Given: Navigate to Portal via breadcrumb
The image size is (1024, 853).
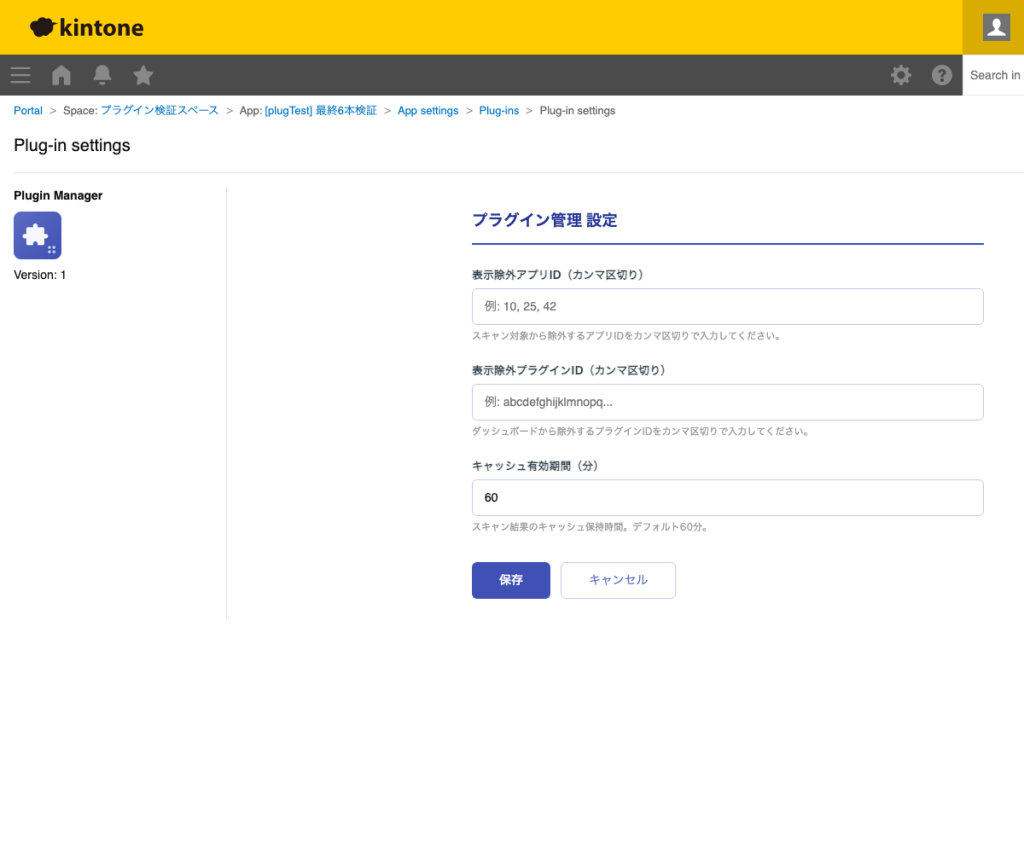Looking at the screenshot, I should click(27, 110).
